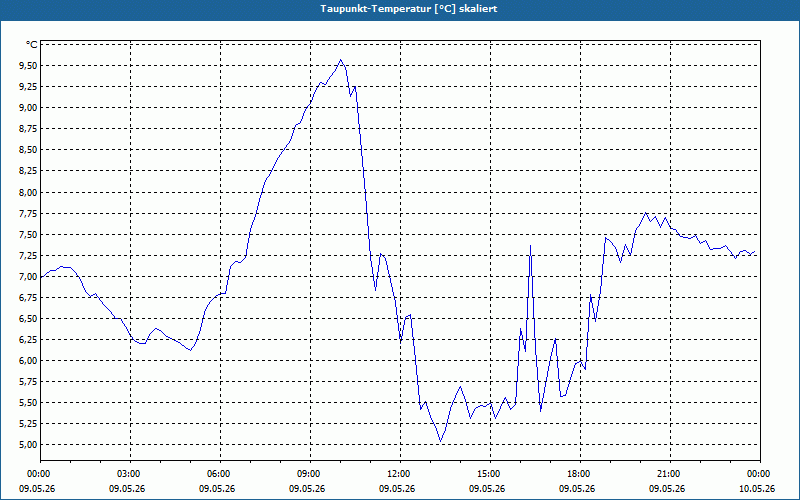The width and height of the screenshot is (800, 500).
Task: Select the 6,25 y-axis label
Action: [28, 340]
